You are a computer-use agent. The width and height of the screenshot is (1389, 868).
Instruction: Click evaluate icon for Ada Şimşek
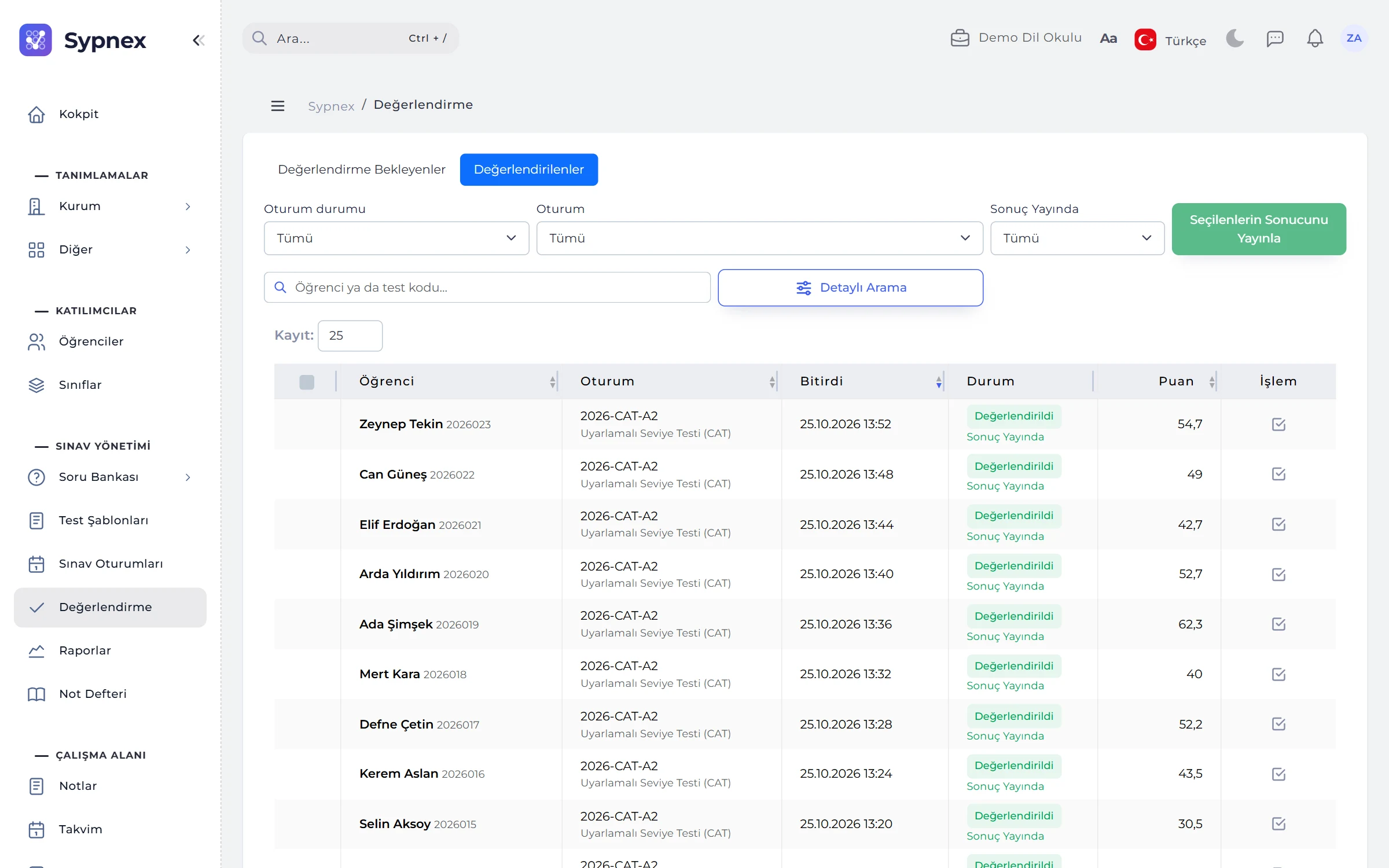(1278, 624)
